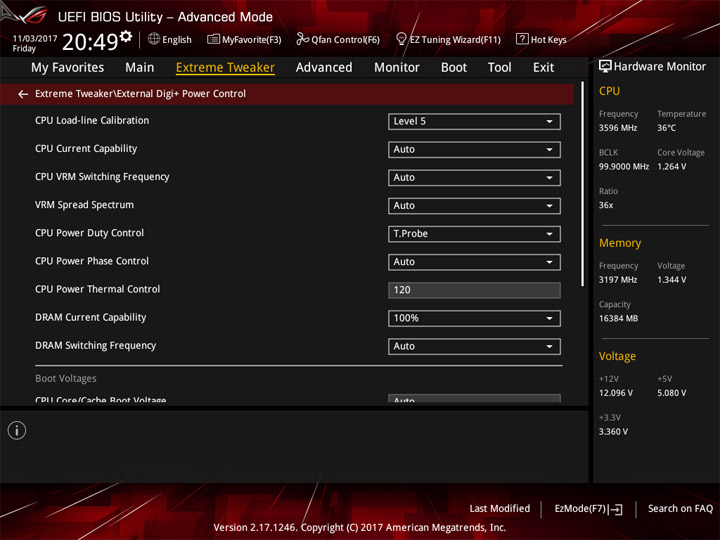Click the back arrow in the breadcrumb bar
Viewport: 720px width, 540px height.
click(x=22, y=94)
